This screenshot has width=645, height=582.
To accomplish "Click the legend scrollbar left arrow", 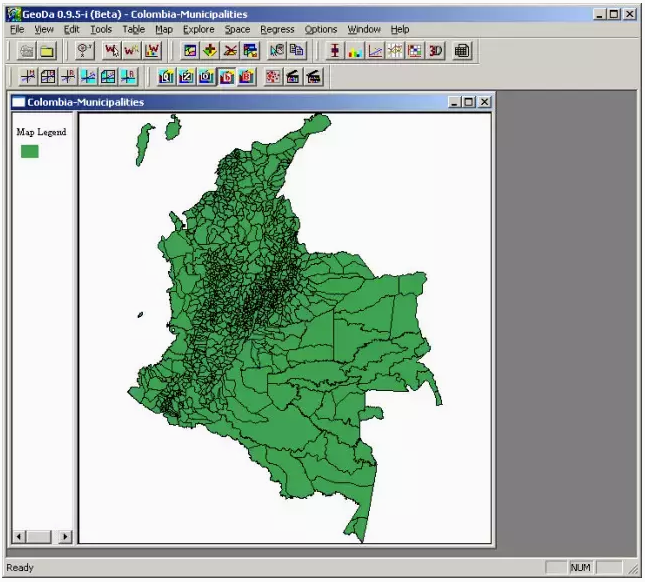I will coord(20,537).
